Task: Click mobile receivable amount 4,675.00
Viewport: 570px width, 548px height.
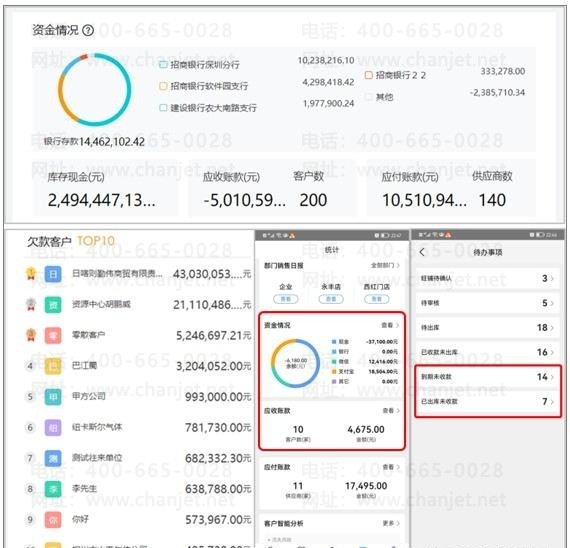Action: tap(366, 429)
